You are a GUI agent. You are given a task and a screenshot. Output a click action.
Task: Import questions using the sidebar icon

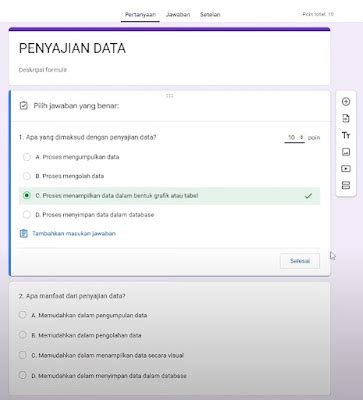(346, 118)
